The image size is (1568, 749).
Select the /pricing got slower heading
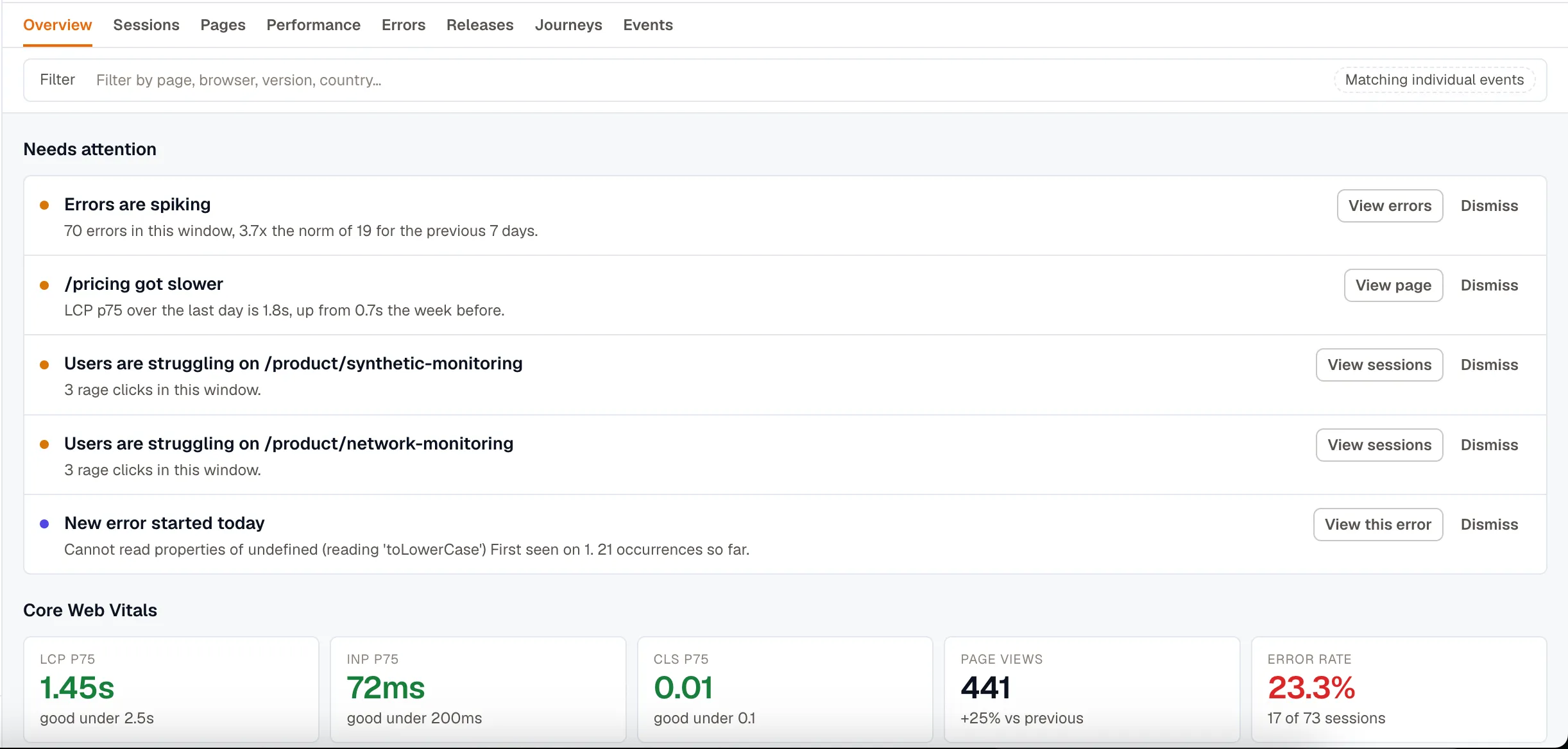[144, 284]
